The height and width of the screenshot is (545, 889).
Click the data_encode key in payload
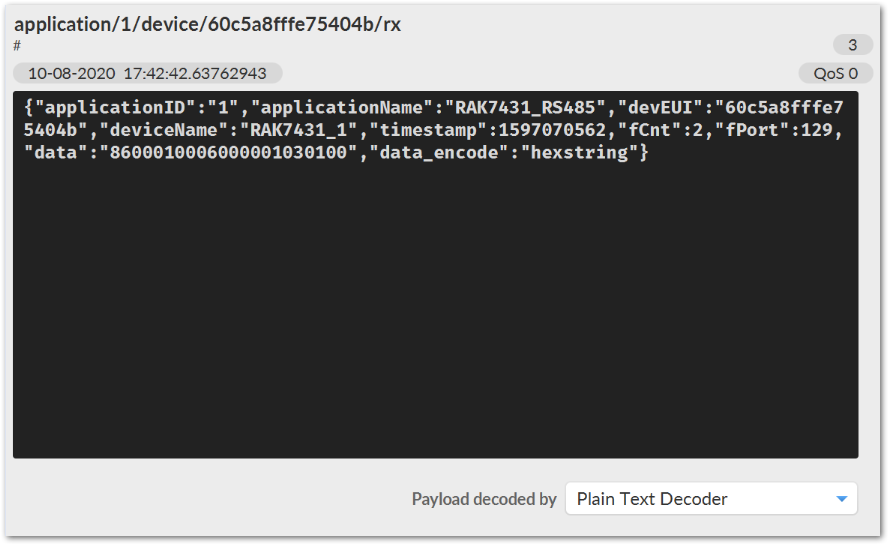[x=438, y=153]
